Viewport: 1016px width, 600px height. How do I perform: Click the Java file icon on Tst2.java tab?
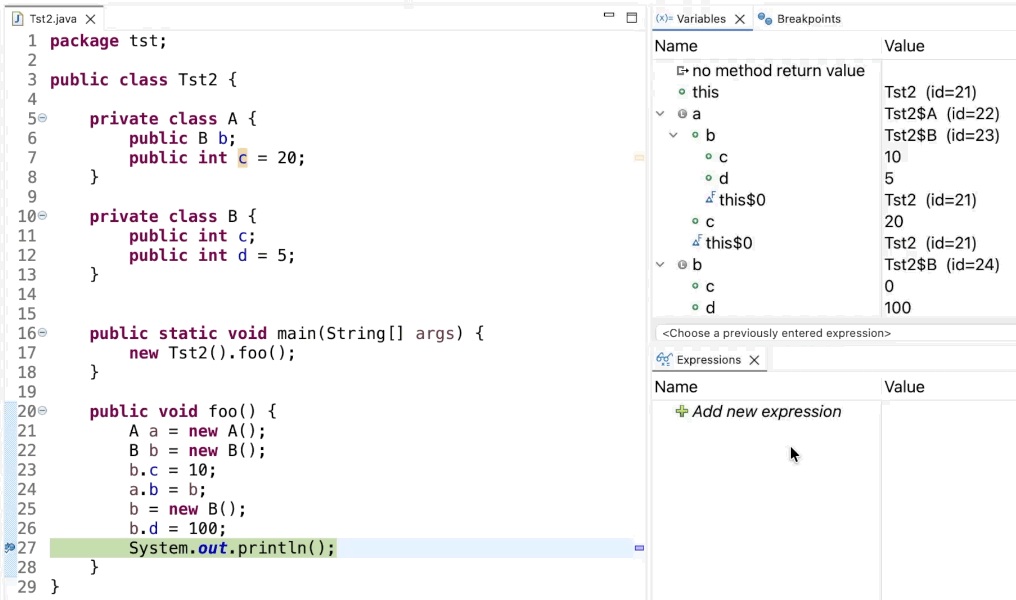point(18,19)
